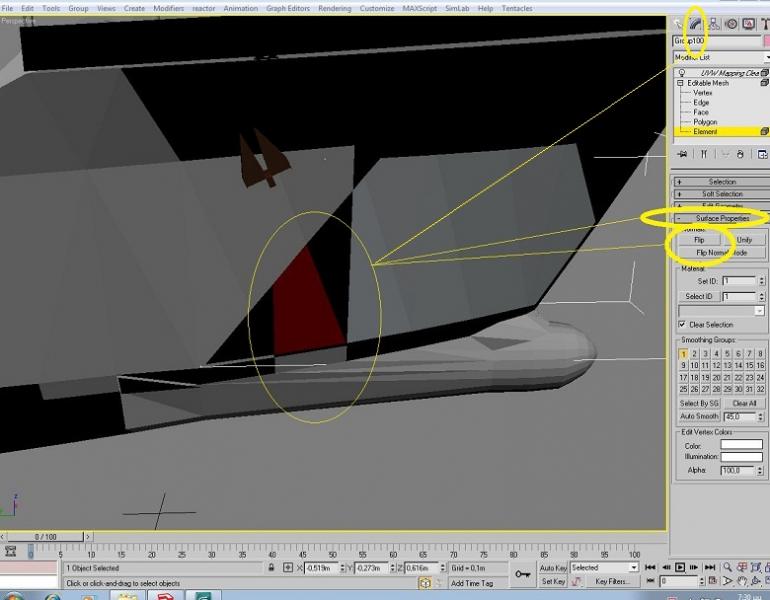Toggle smoothing group 12
Viewport: 770px width, 600px height.
tap(716, 365)
